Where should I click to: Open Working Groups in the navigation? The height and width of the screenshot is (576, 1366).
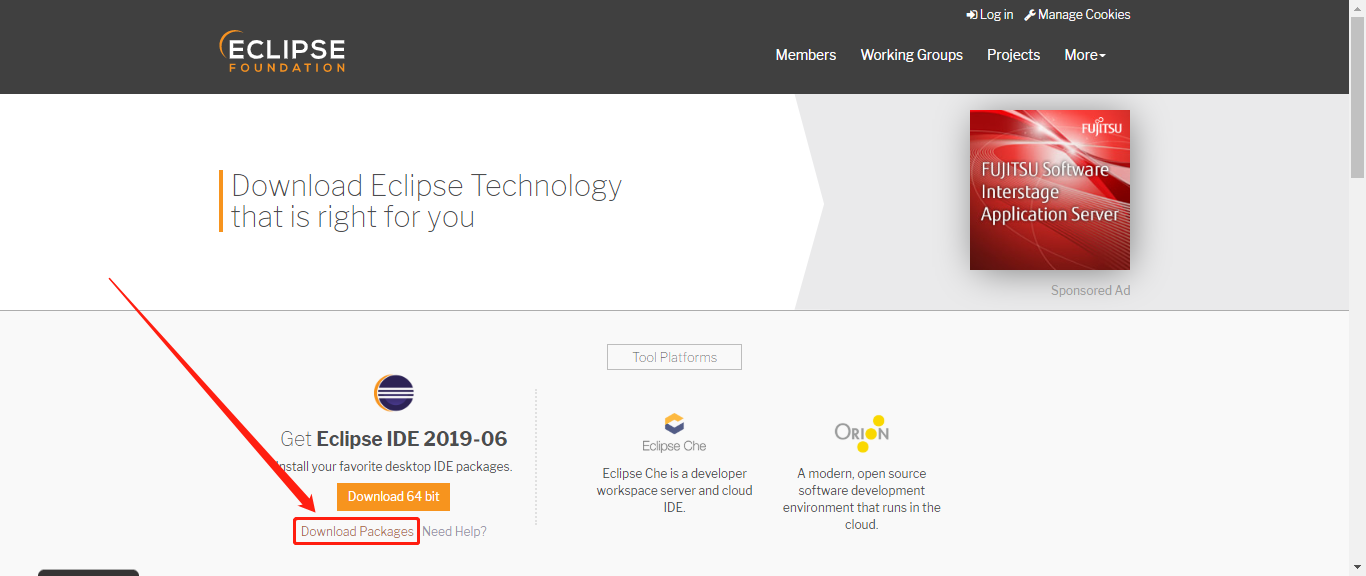(912, 55)
